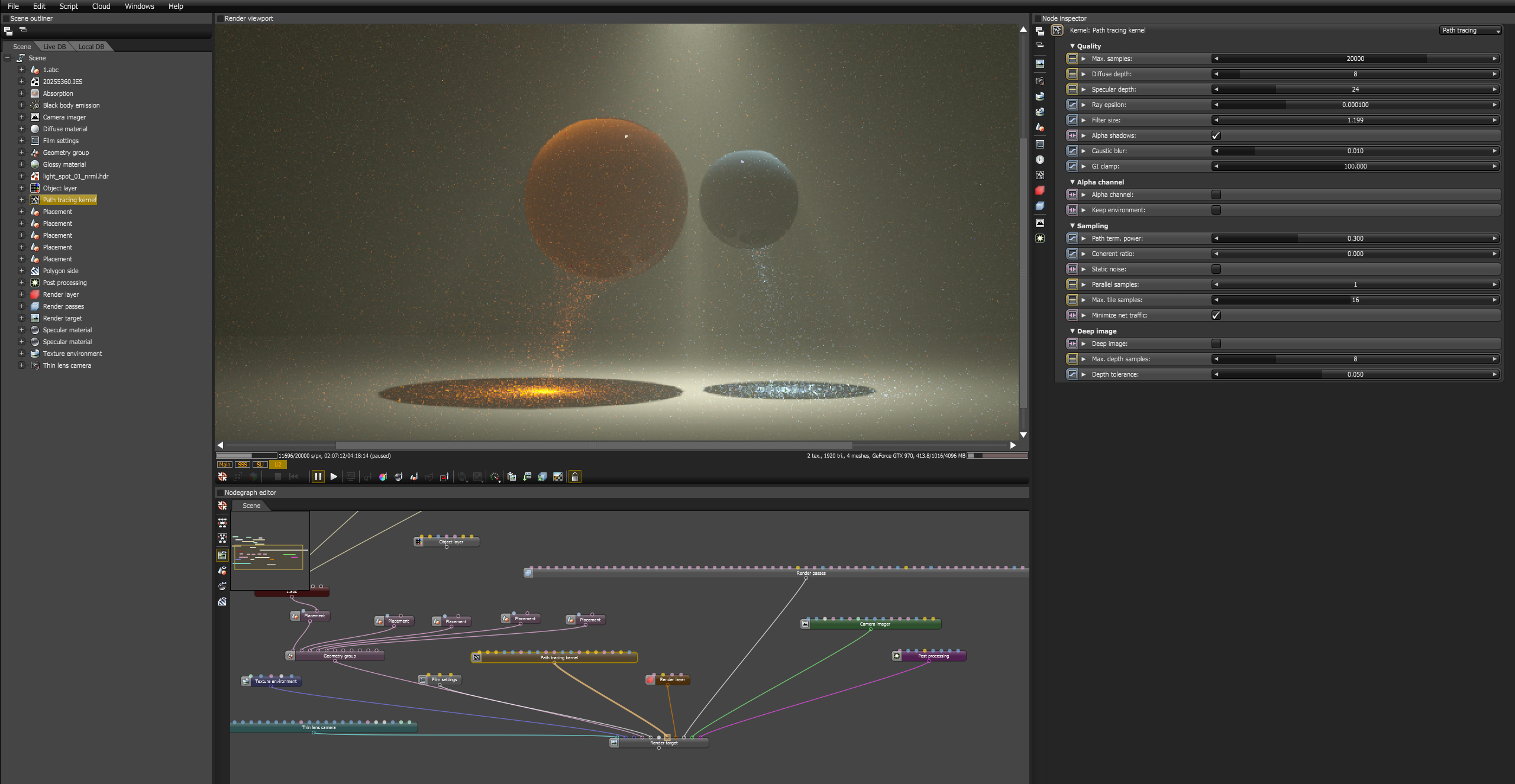Click the lock viewport icon

(x=574, y=477)
